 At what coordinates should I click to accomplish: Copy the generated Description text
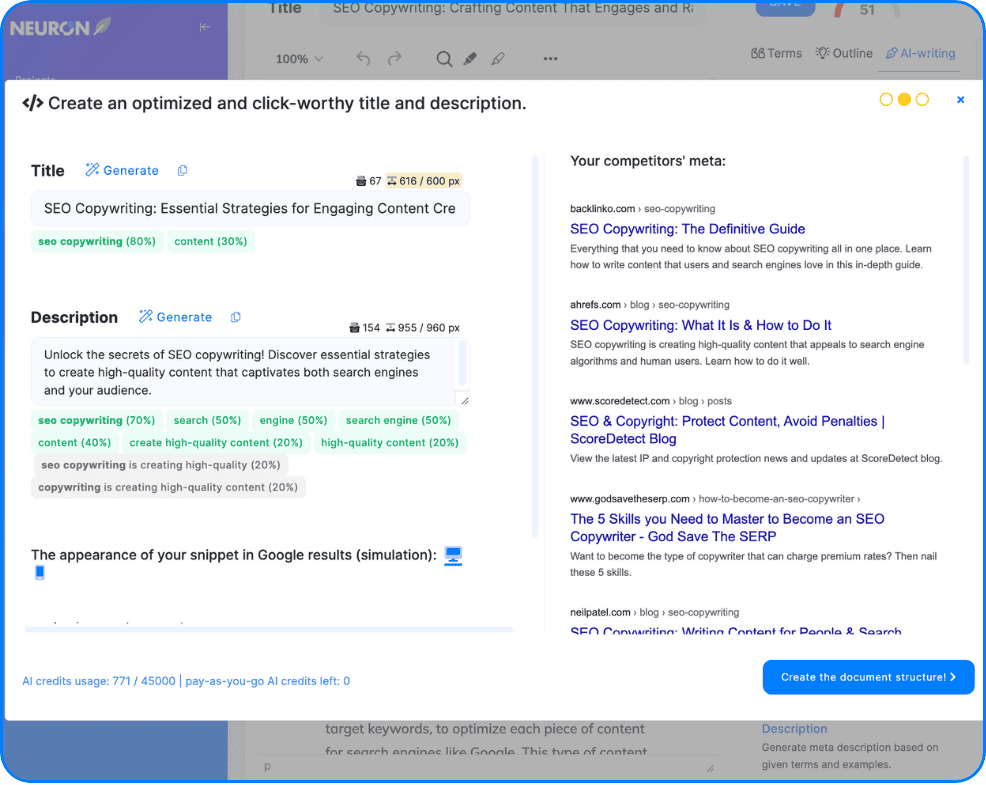point(235,316)
